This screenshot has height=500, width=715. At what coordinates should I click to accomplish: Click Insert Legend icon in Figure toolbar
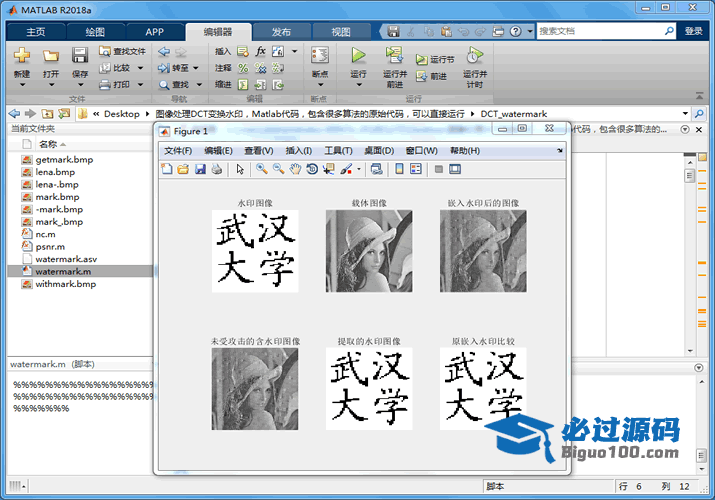pyautogui.click(x=416, y=169)
